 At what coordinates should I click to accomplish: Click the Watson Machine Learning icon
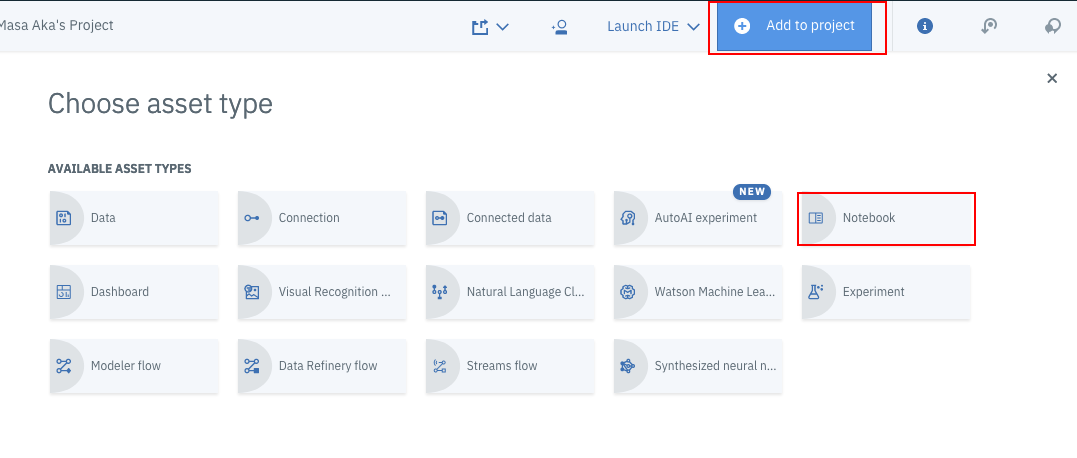(627, 292)
